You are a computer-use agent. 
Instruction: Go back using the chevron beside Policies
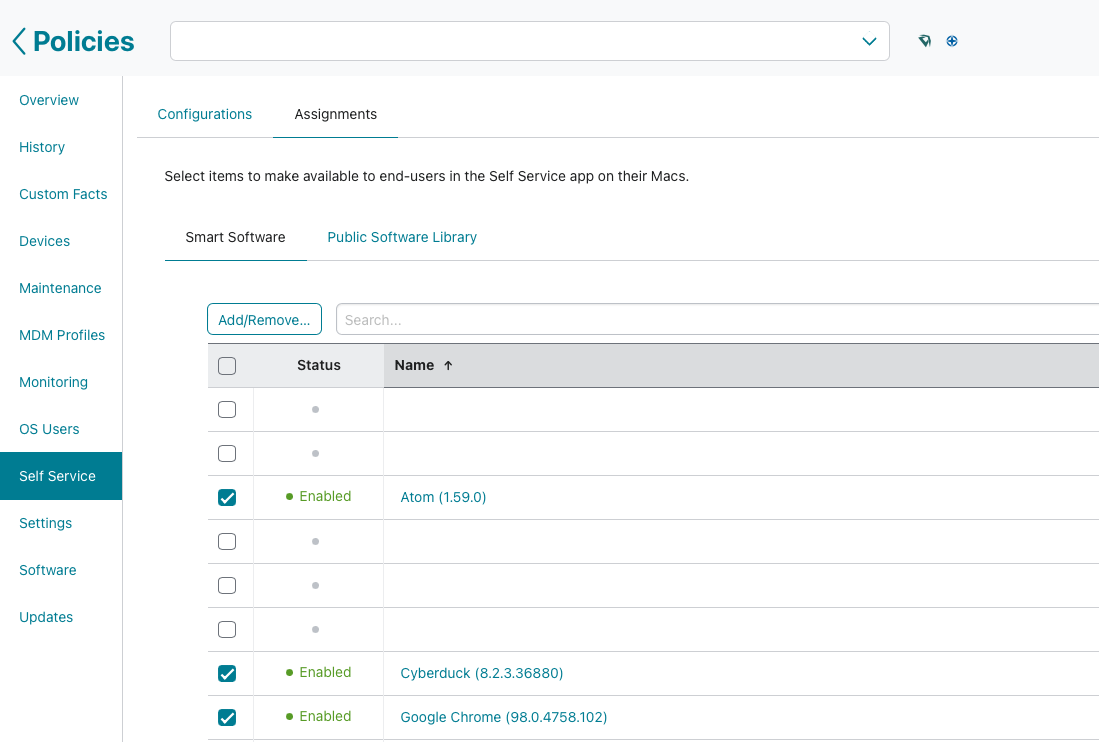coord(19,41)
